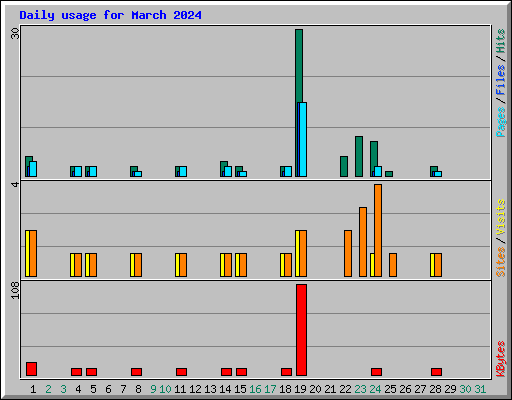Click day label '14' on the x-axis
Viewport: 512px width, 400px height.
[225, 389]
